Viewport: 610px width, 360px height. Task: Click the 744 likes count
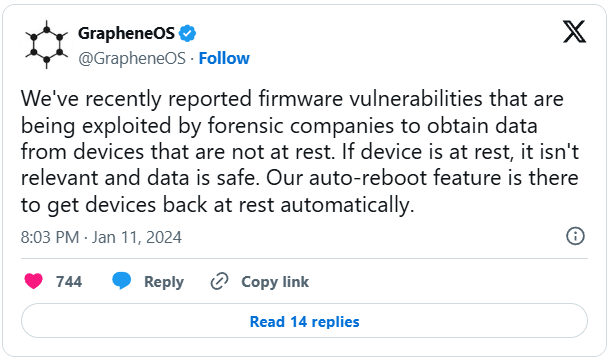[69, 281]
